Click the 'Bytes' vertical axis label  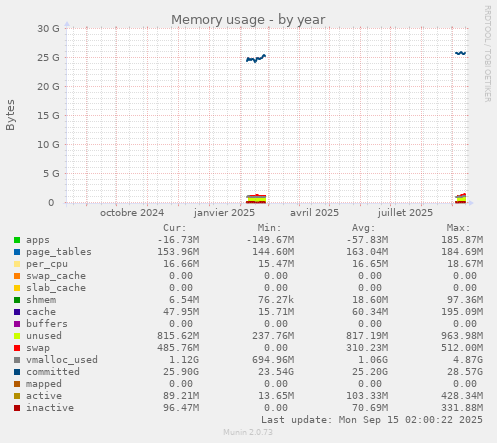click(10, 115)
